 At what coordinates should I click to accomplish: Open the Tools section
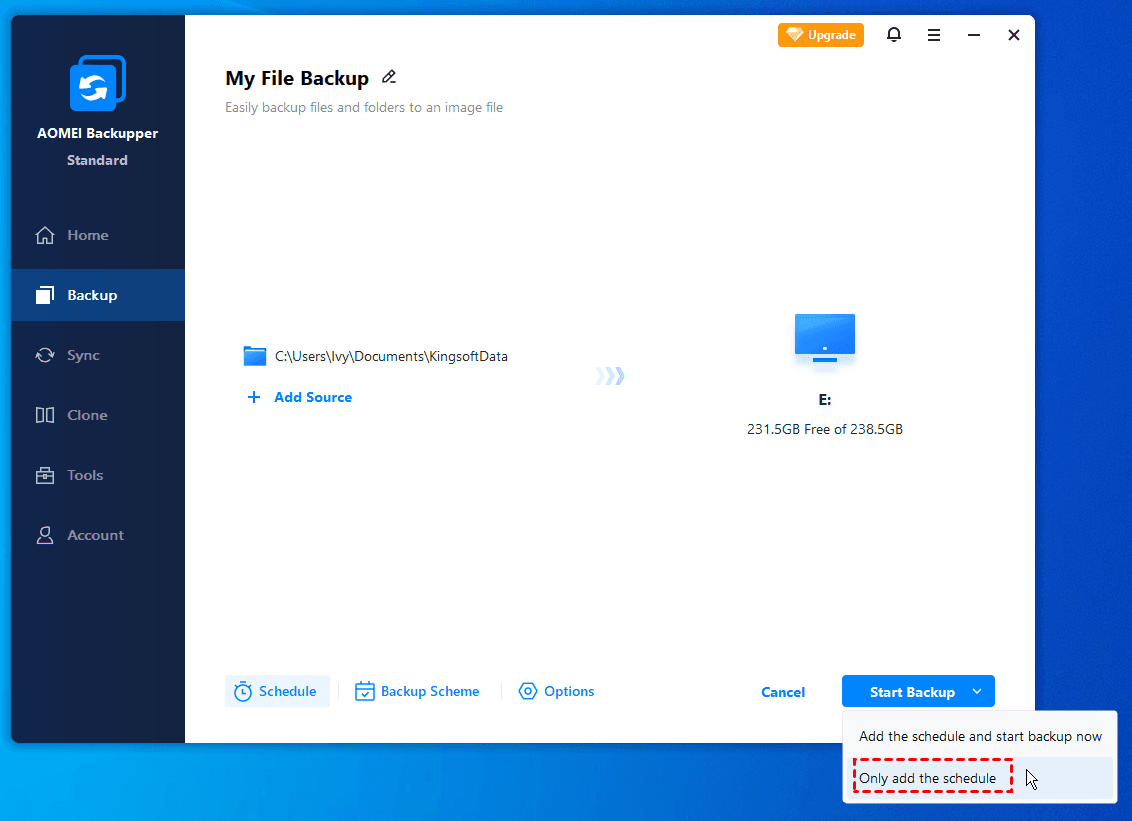coord(97,475)
